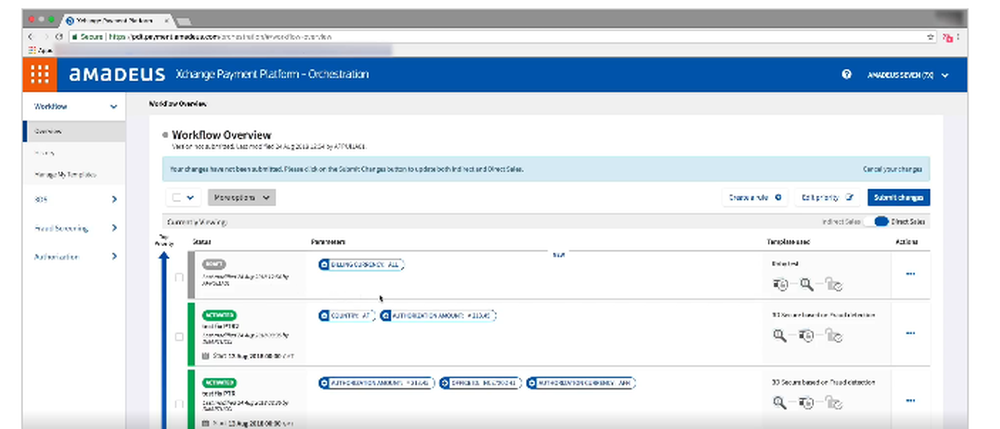Click the Activated badge in the third rule row
Image resolution: width=1000 pixels, height=429 pixels.
[x=220, y=382]
